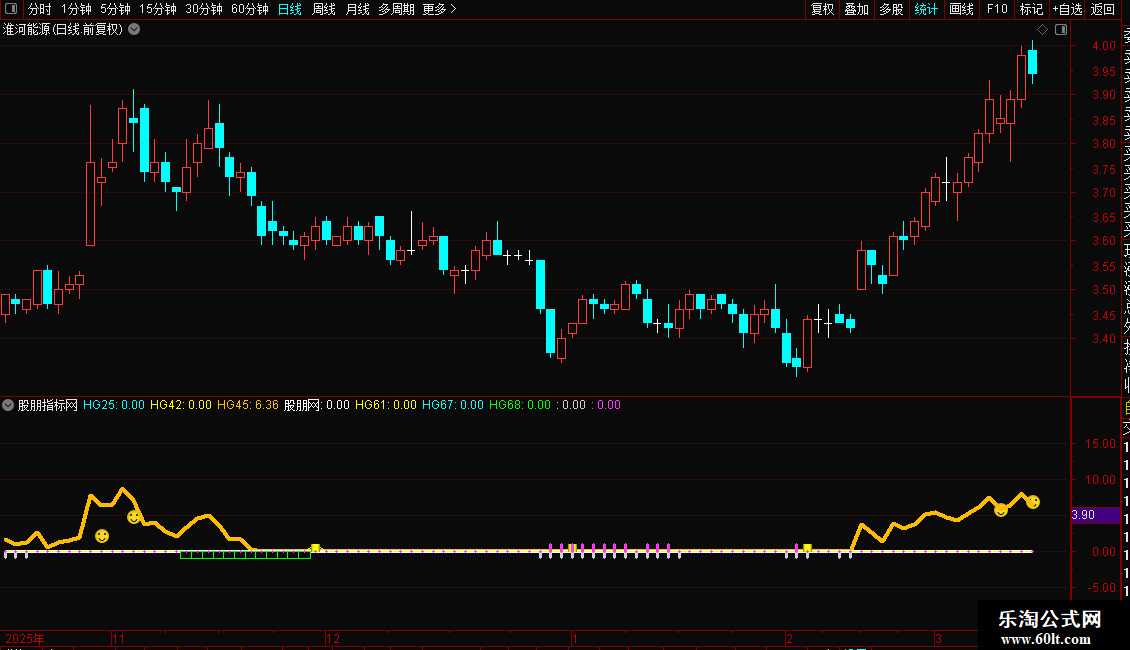Click the 复权 button

pos(822,9)
